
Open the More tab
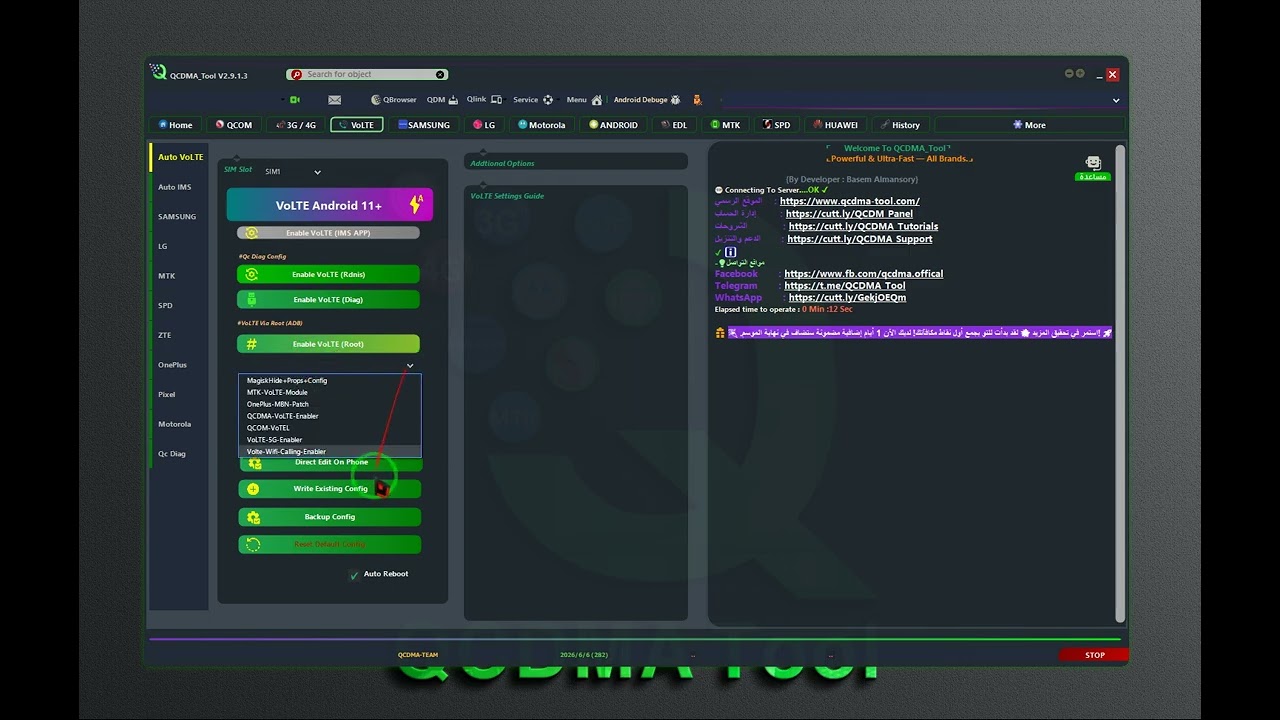(1029, 125)
